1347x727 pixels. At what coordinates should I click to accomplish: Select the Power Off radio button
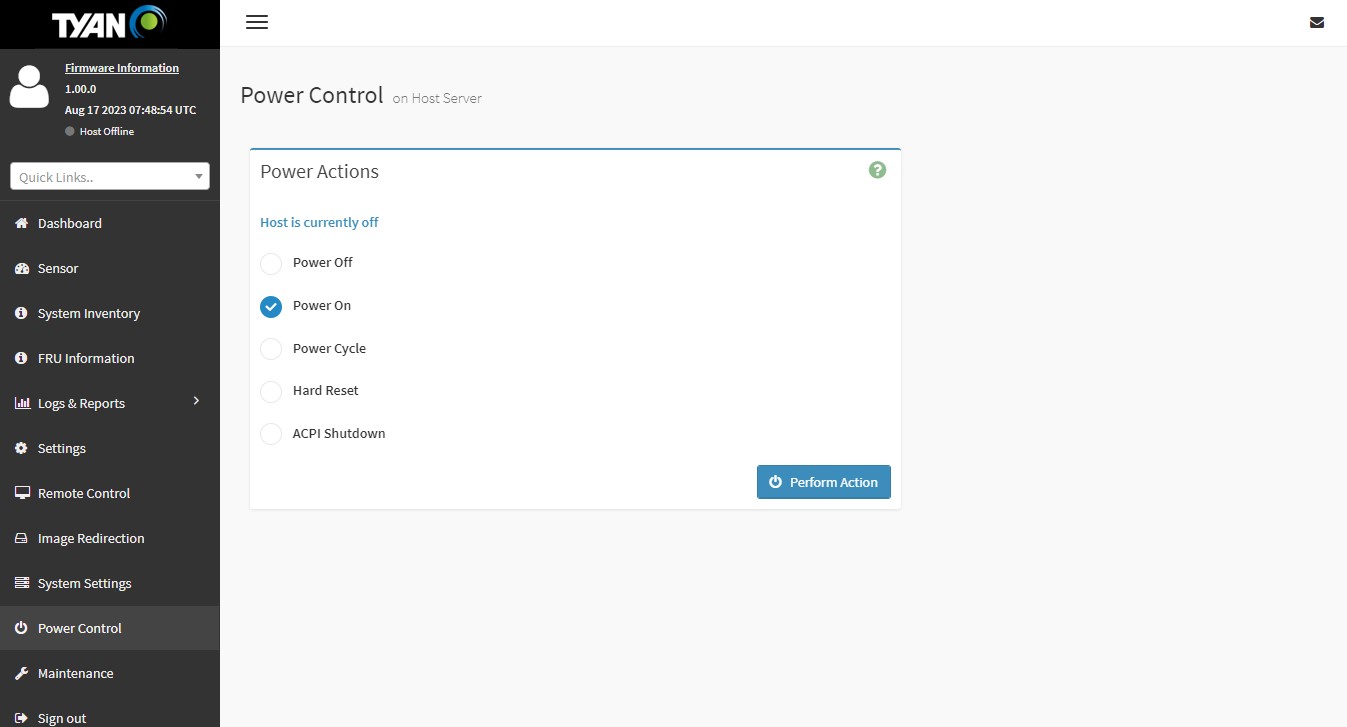(271, 263)
